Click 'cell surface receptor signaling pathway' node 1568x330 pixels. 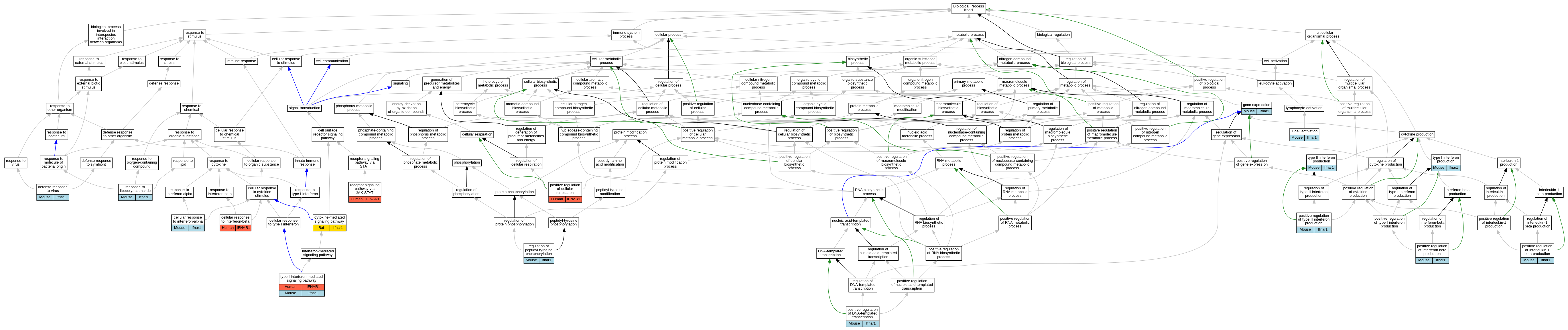328,134
